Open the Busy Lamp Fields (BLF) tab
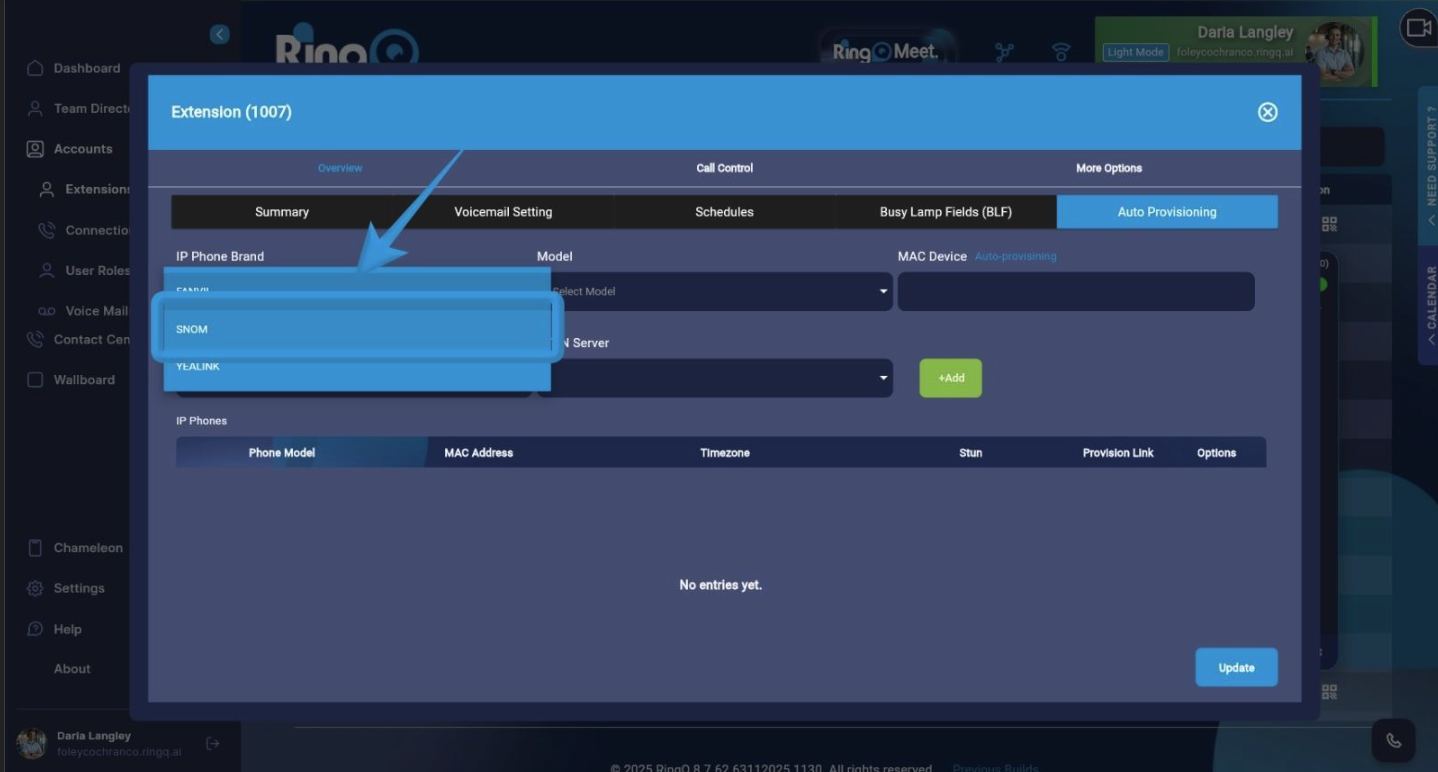 [944, 211]
